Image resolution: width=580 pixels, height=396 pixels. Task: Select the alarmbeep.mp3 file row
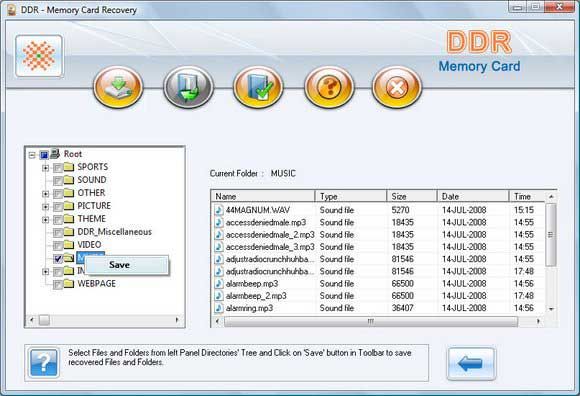tap(378, 284)
